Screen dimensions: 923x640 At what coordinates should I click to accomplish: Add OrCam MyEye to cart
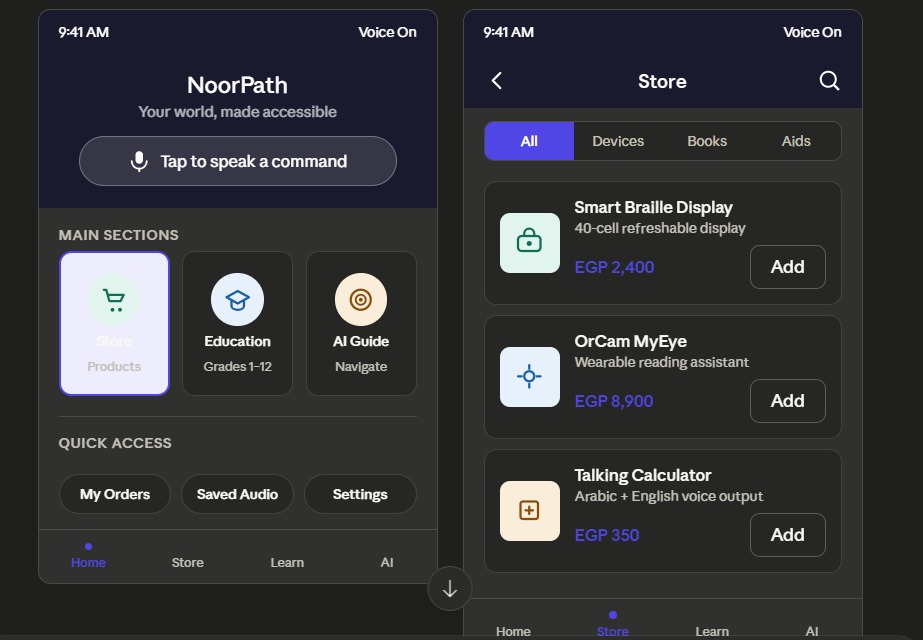(787, 401)
